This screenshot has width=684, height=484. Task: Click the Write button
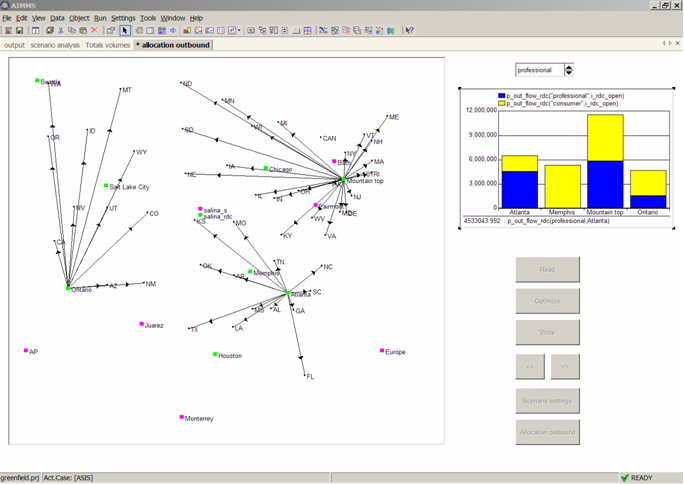(x=547, y=332)
